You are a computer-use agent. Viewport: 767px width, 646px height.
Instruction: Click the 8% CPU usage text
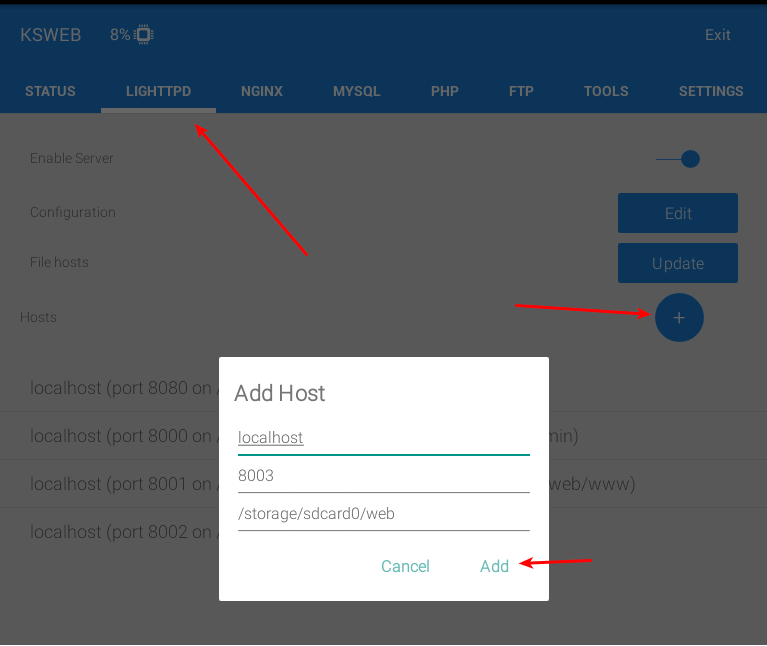[120, 35]
